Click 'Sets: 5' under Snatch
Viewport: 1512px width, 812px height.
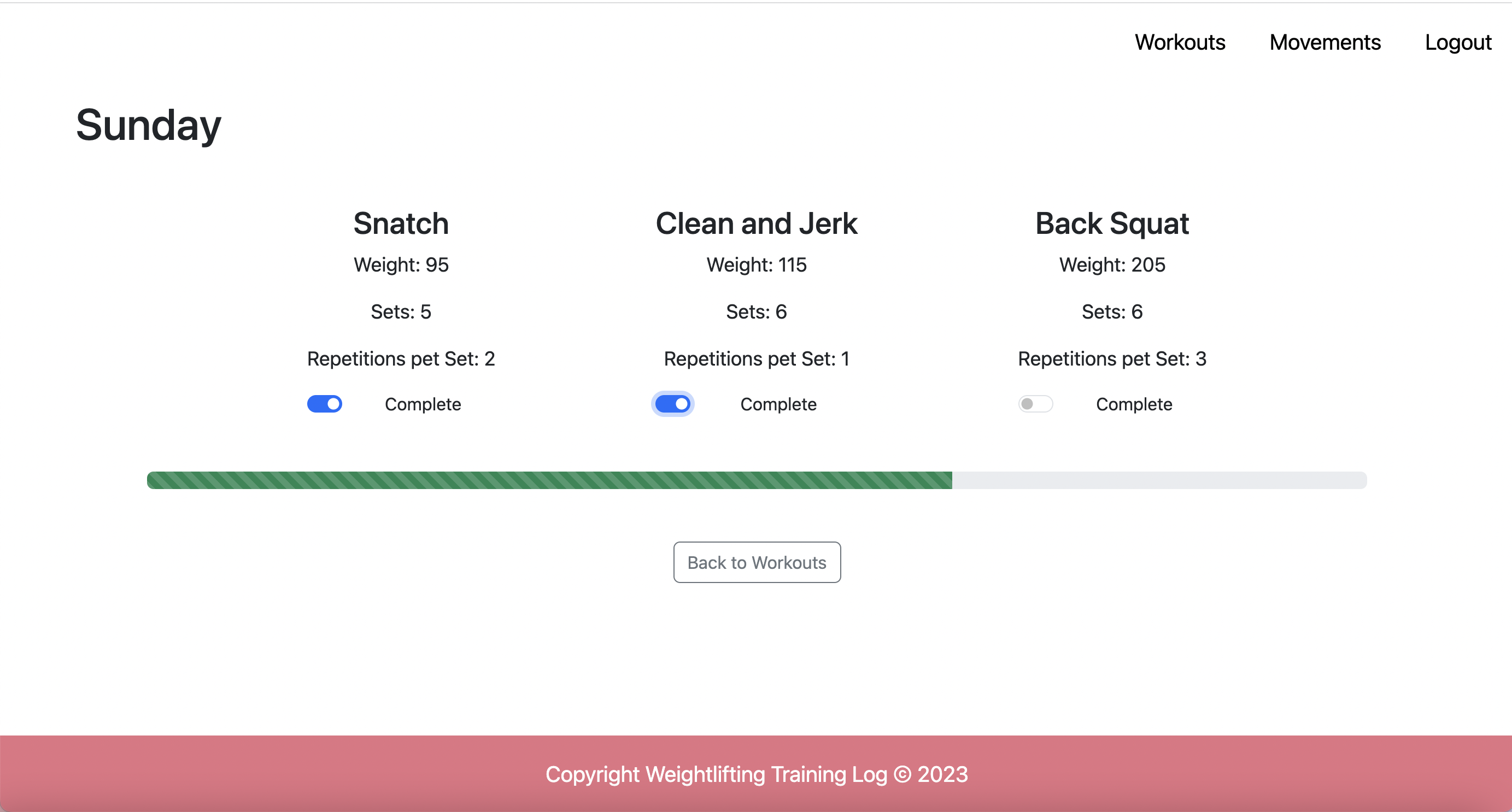(401, 311)
